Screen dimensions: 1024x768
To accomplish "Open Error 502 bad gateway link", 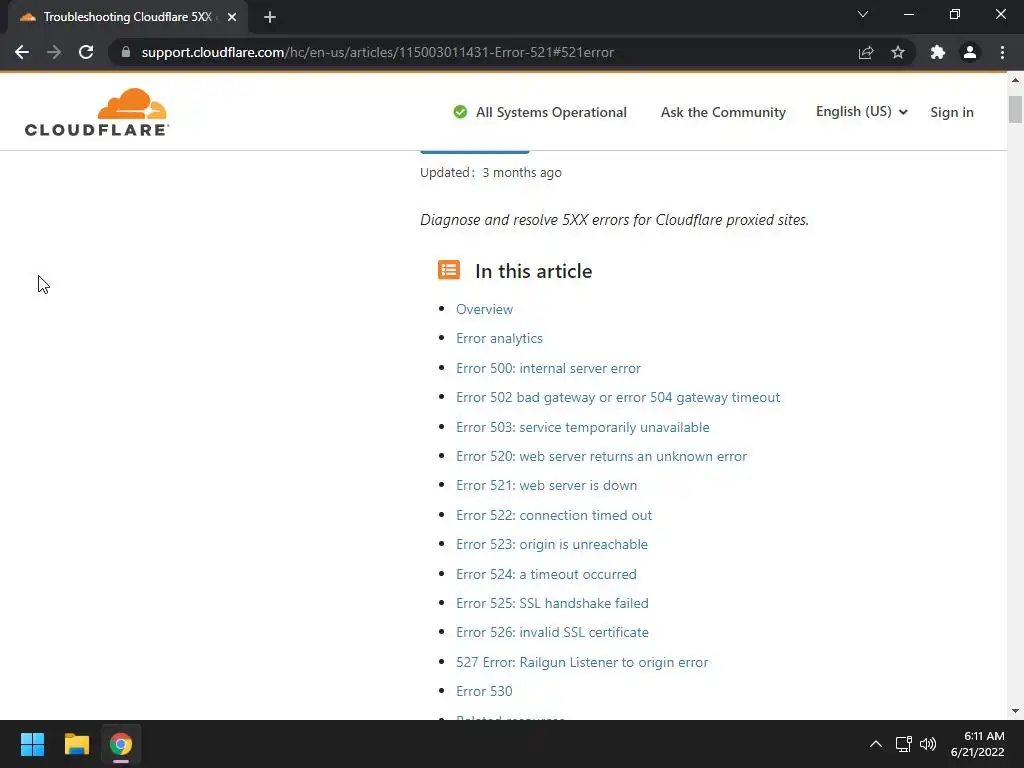I will point(618,397).
